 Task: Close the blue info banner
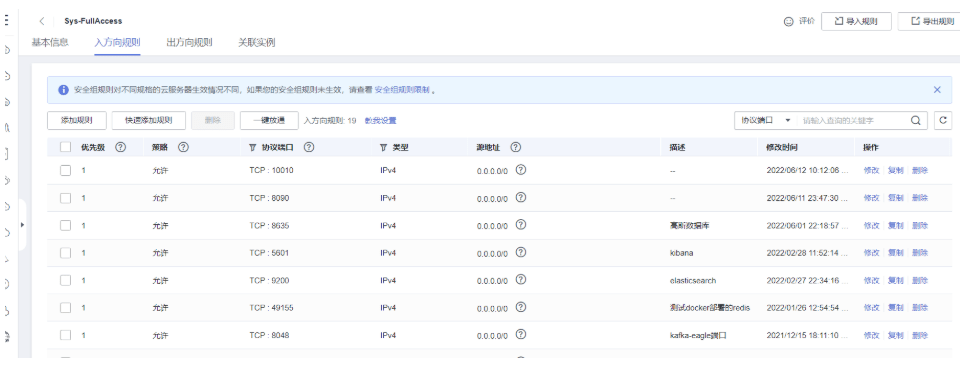tap(937, 90)
